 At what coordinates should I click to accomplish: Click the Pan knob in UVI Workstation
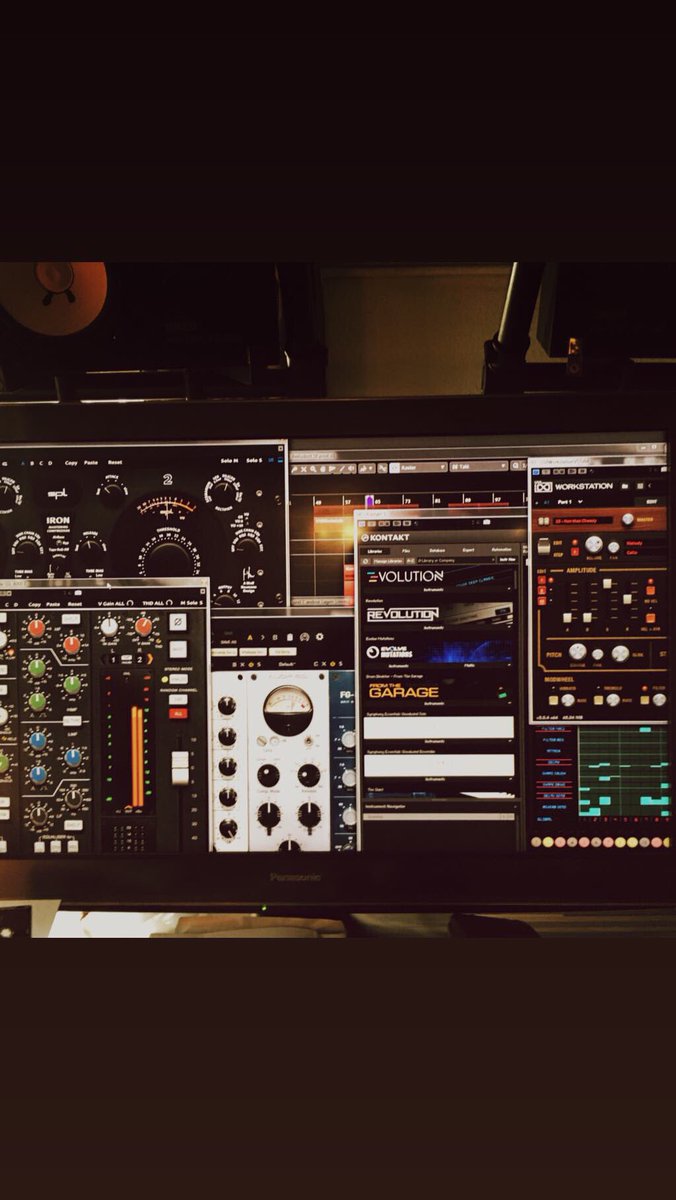coord(613,546)
